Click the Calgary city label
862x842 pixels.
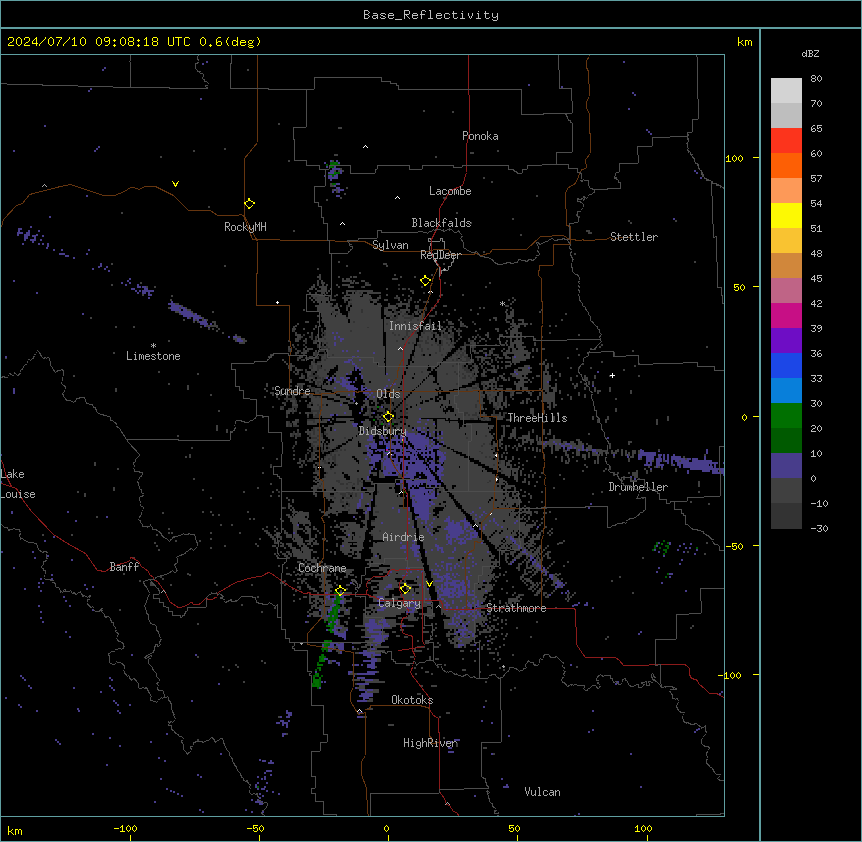coord(399,603)
